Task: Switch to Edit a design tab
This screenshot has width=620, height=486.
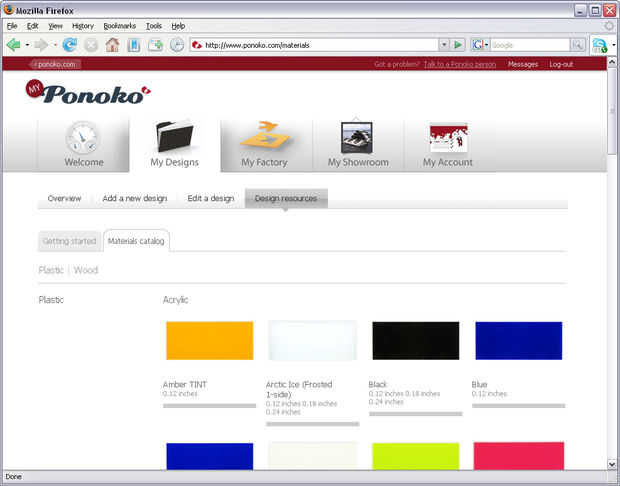Action: pos(211,198)
